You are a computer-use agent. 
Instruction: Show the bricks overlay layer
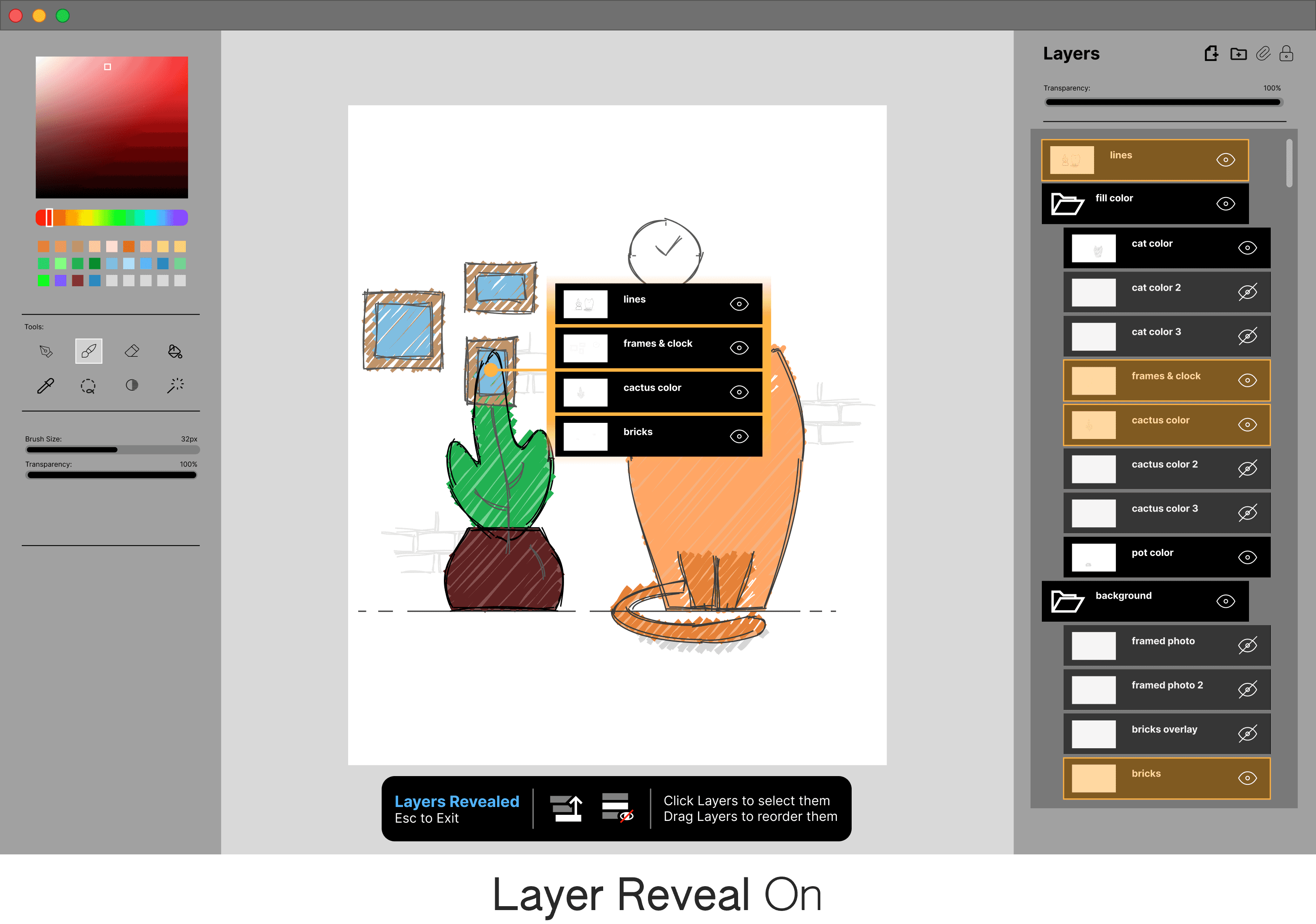[1247, 734]
